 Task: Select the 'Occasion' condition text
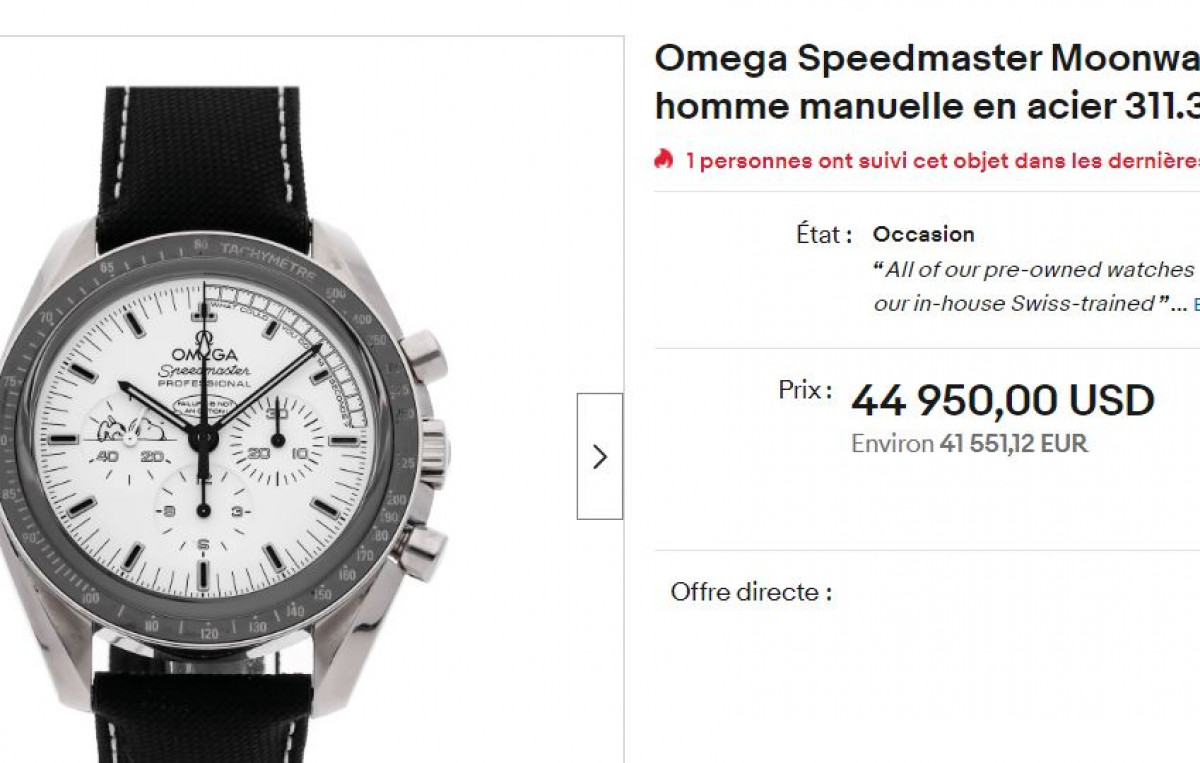923,234
